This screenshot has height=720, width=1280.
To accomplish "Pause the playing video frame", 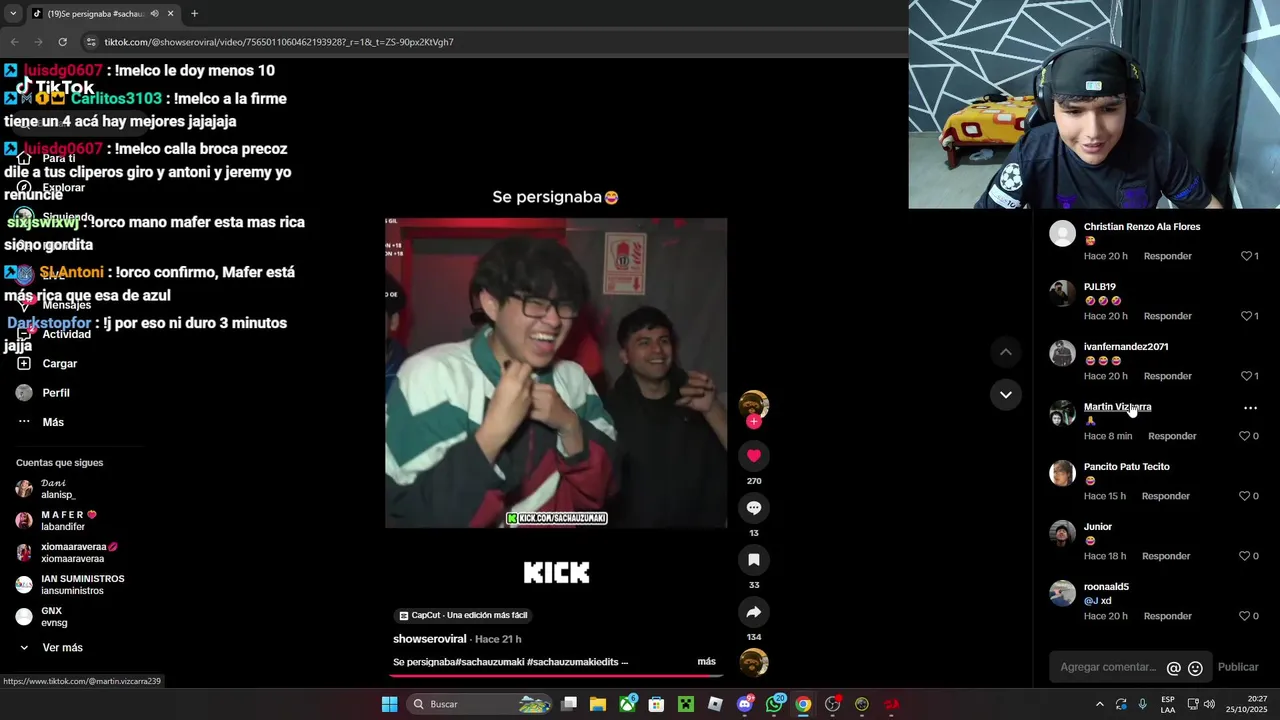I will (556, 373).
